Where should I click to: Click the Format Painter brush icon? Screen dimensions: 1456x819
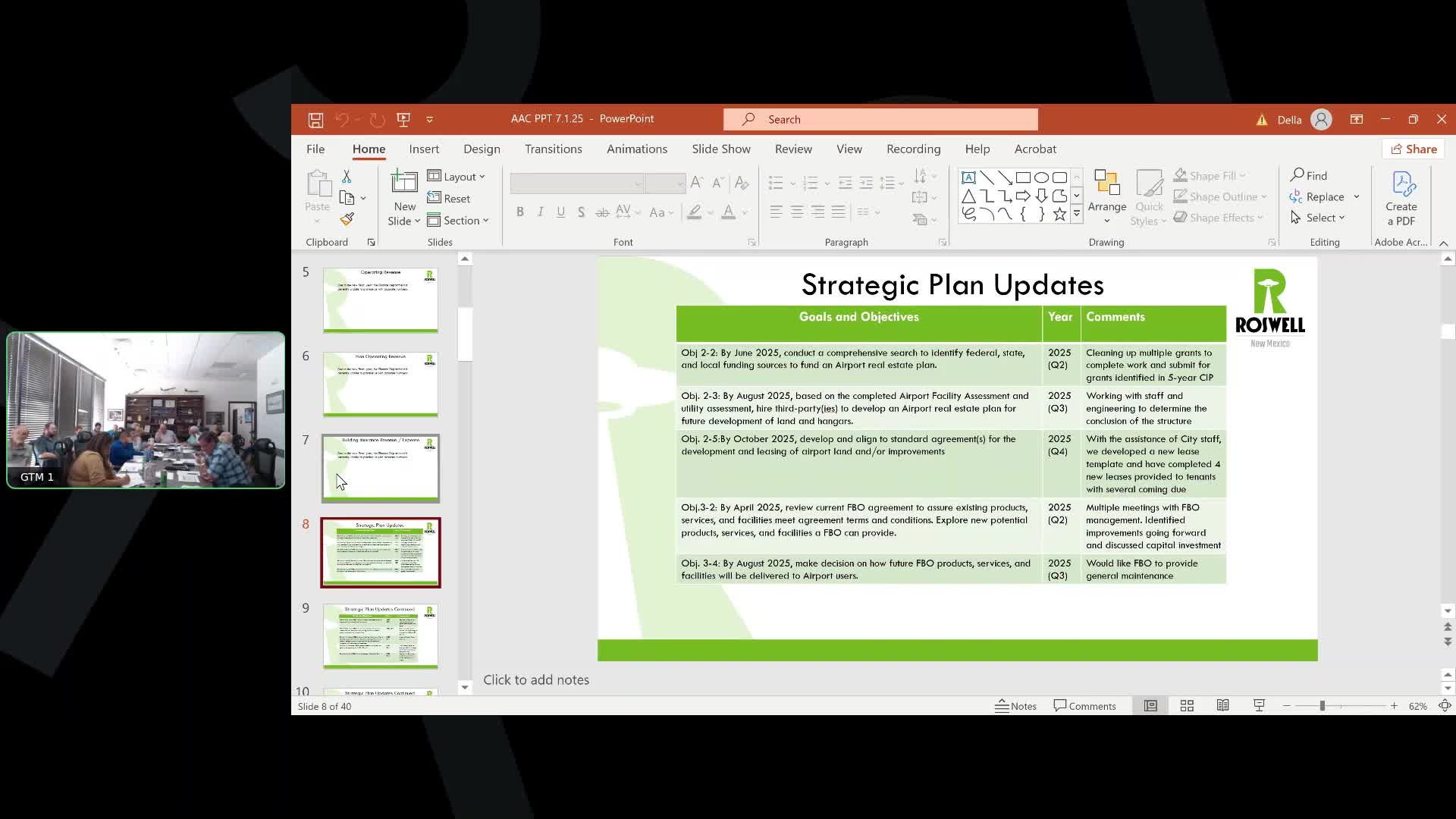347,219
